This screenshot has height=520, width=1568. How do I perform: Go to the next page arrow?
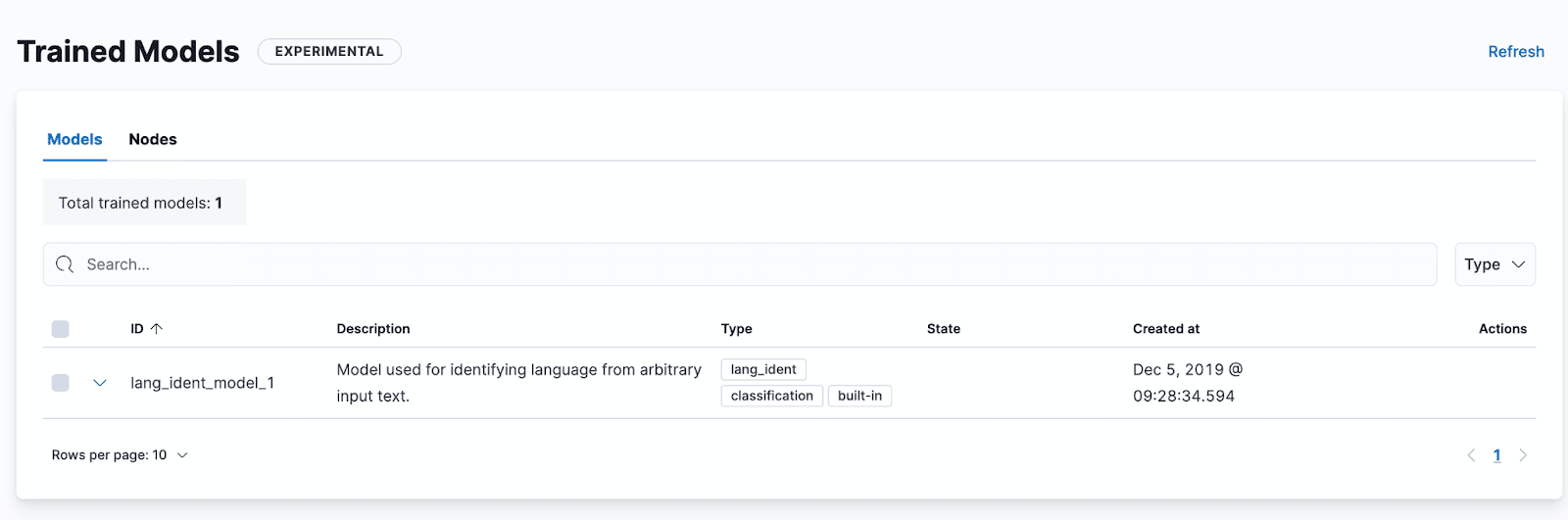click(1523, 455)
